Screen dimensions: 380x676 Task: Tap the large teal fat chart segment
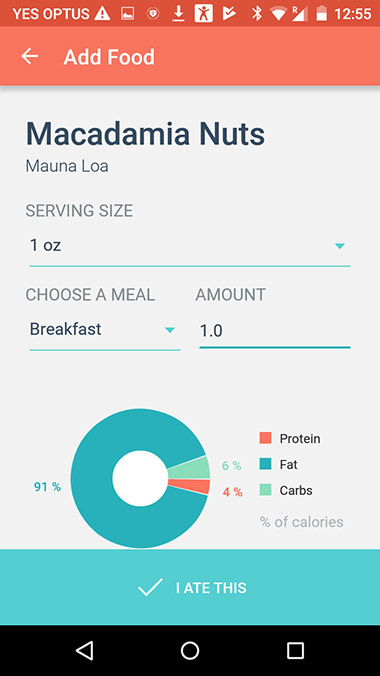(x=93, y=479)
